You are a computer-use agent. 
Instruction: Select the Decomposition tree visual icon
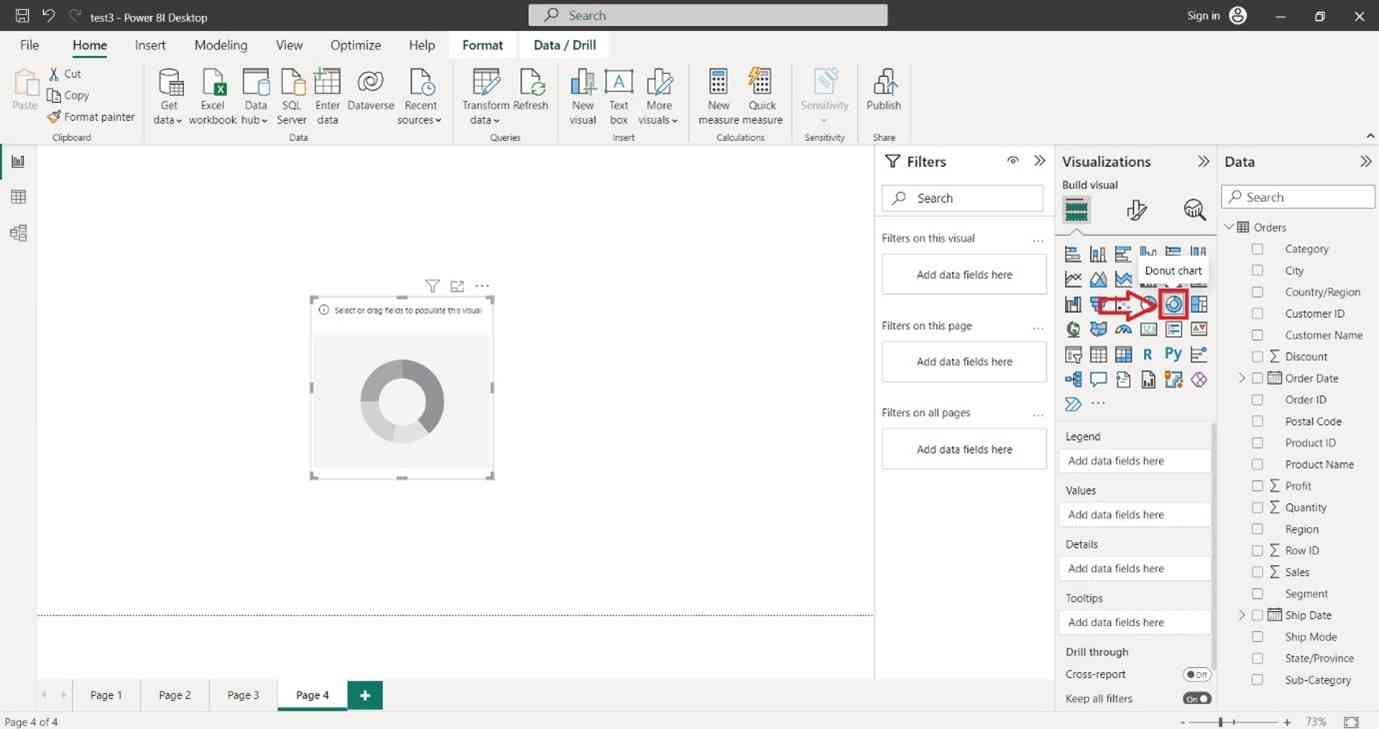point(1073,379)
